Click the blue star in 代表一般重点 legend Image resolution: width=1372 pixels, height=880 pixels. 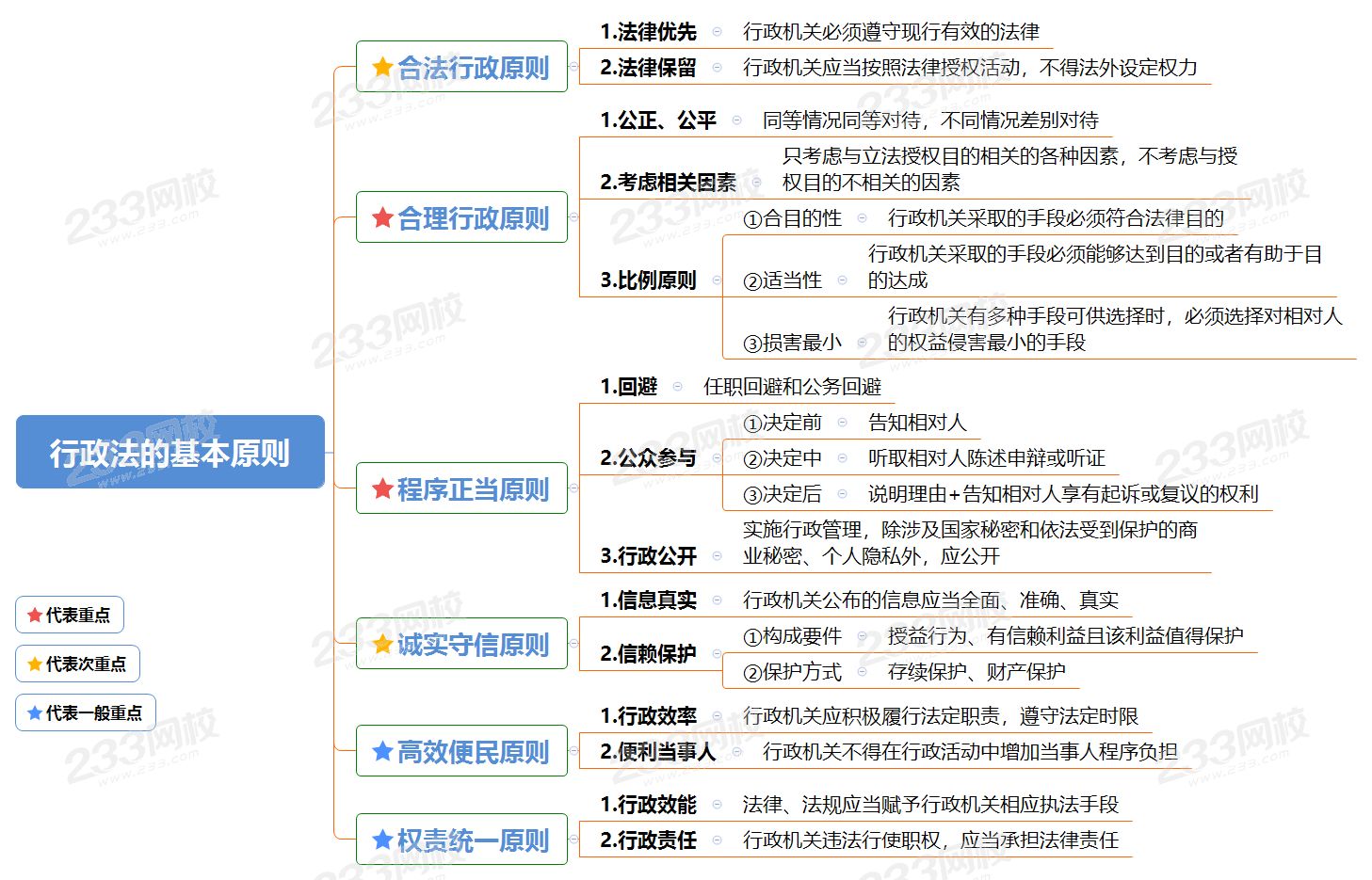(x=35, y=713)
